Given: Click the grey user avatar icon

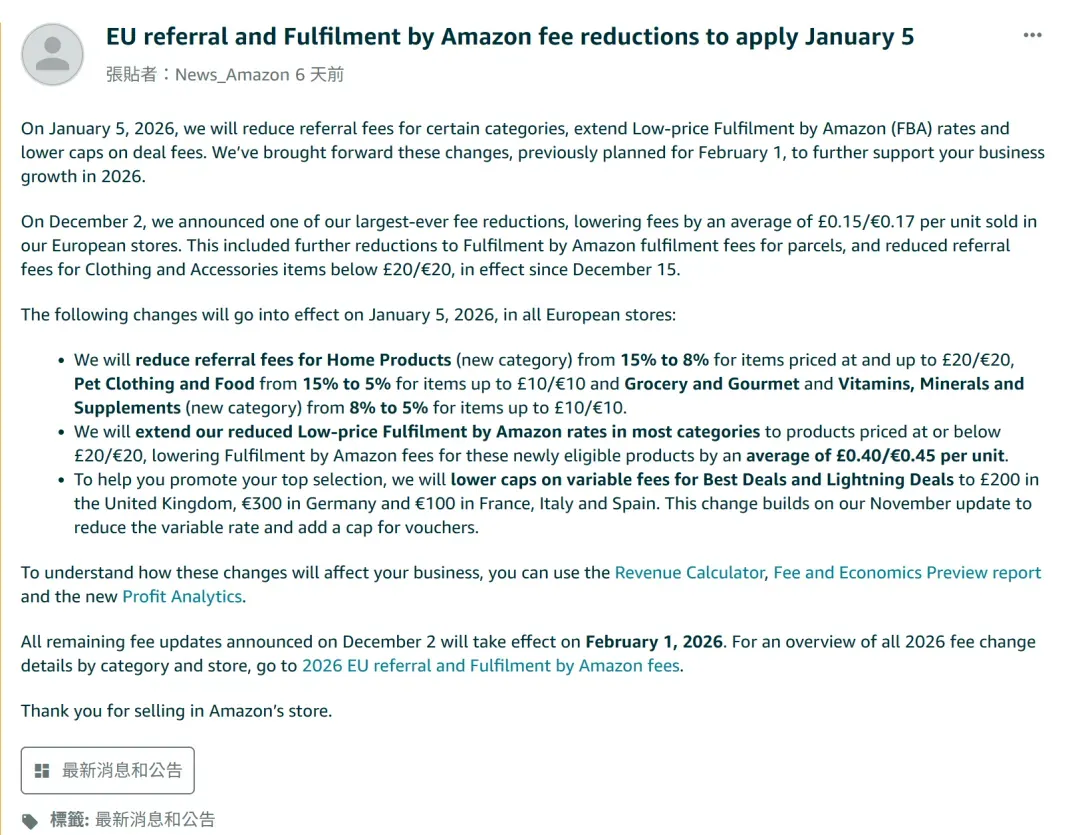Looking at the screenshot, I should tap(52, 54).
